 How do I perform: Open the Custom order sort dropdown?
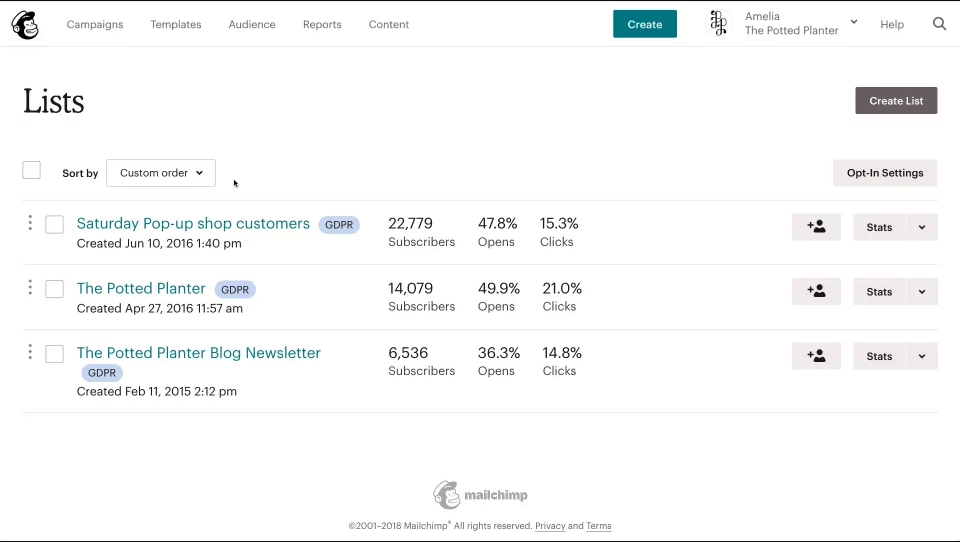point(161,173)
